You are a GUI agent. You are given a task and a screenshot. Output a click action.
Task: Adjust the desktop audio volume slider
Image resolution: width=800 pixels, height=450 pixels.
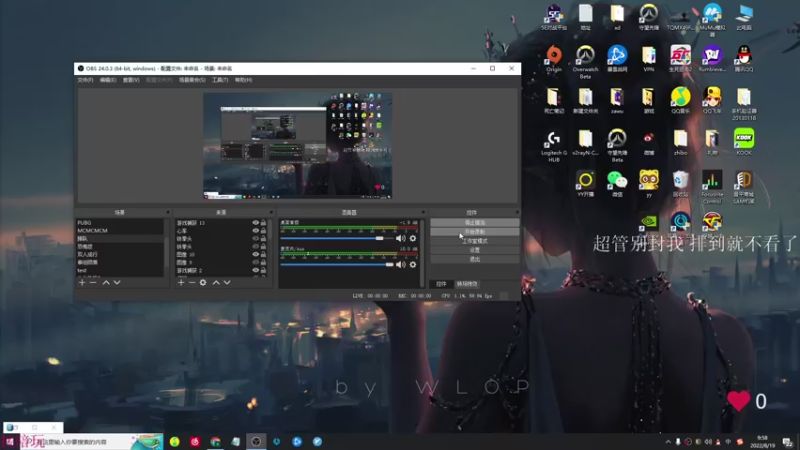pos(380,238)
